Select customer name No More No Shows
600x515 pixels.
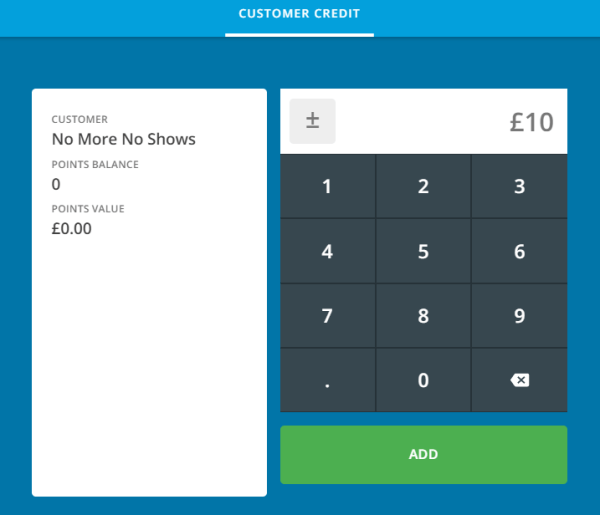(123, 139)
